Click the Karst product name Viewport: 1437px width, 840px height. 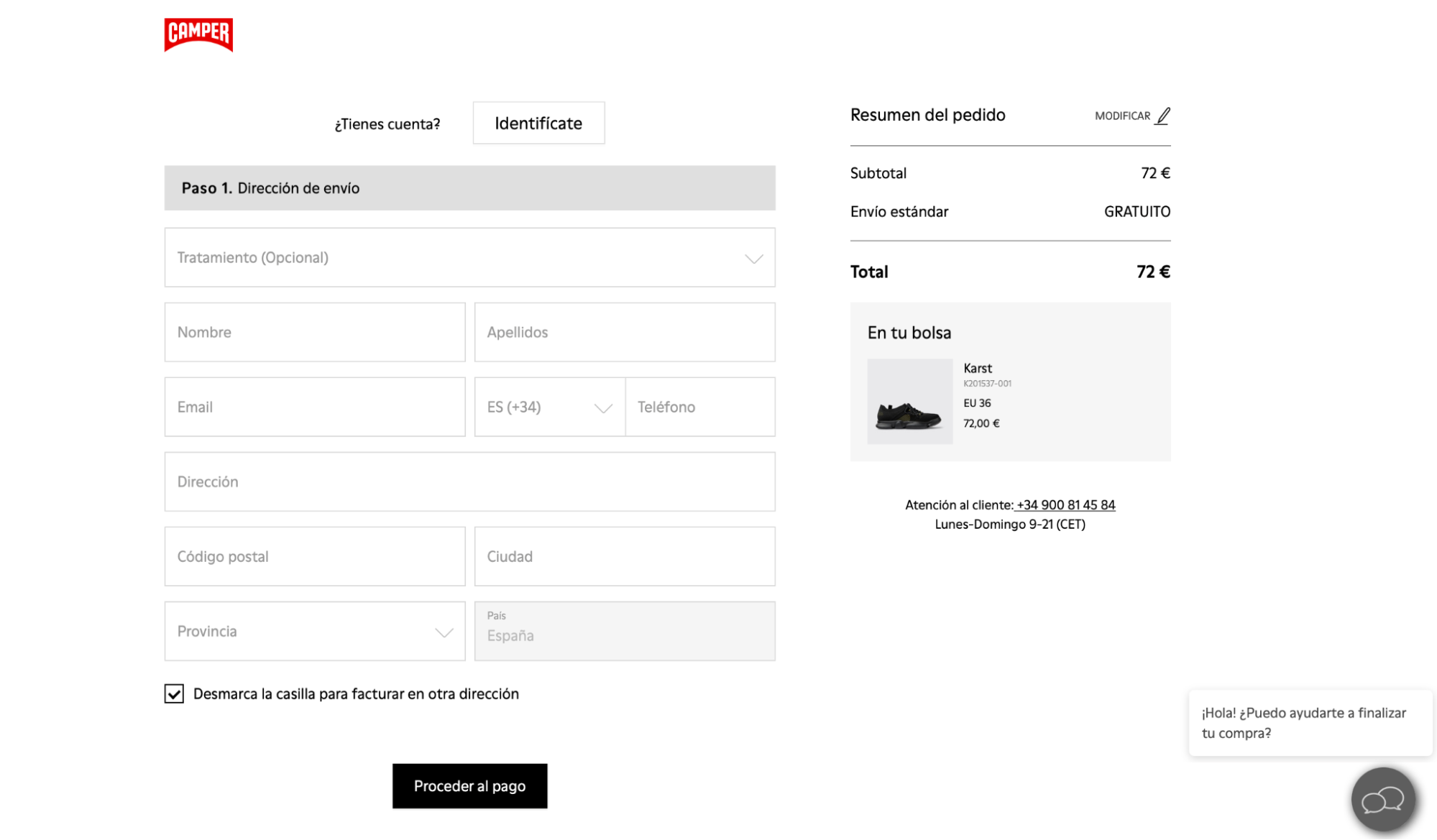coord(978,368)
